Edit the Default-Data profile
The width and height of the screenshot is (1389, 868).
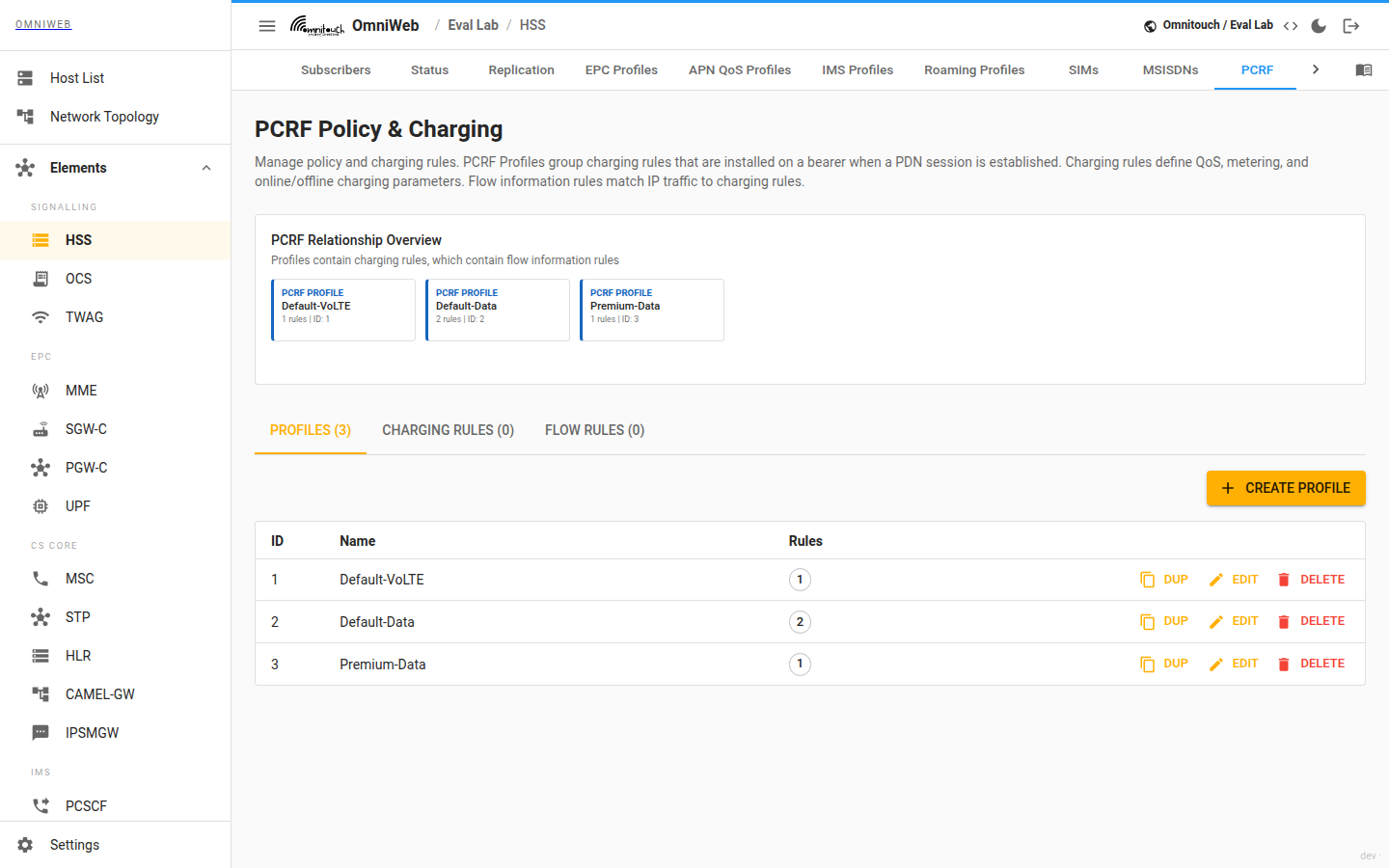click(1234, 621)
